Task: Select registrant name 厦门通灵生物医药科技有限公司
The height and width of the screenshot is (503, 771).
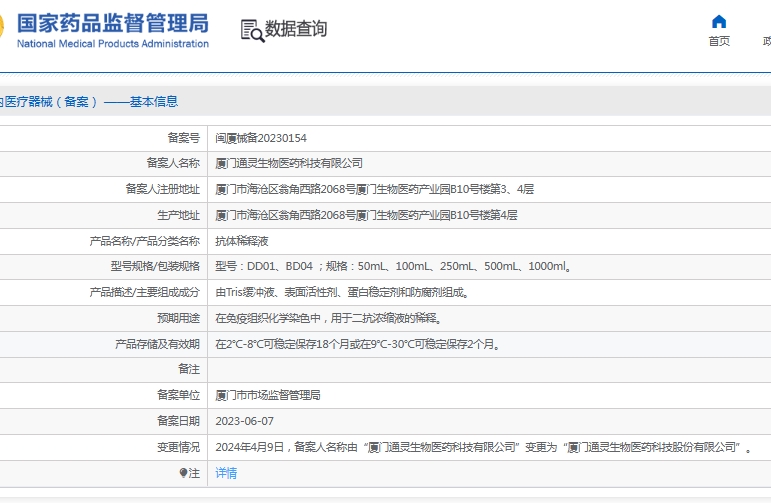Action: coord(289,163)
